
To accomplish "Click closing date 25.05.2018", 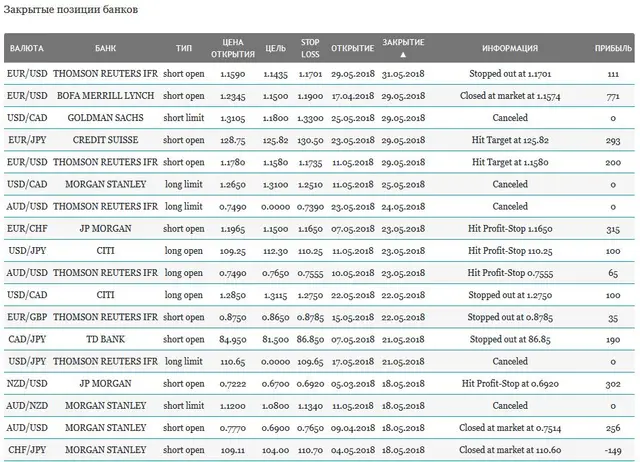I will click(x=403, y=184).
